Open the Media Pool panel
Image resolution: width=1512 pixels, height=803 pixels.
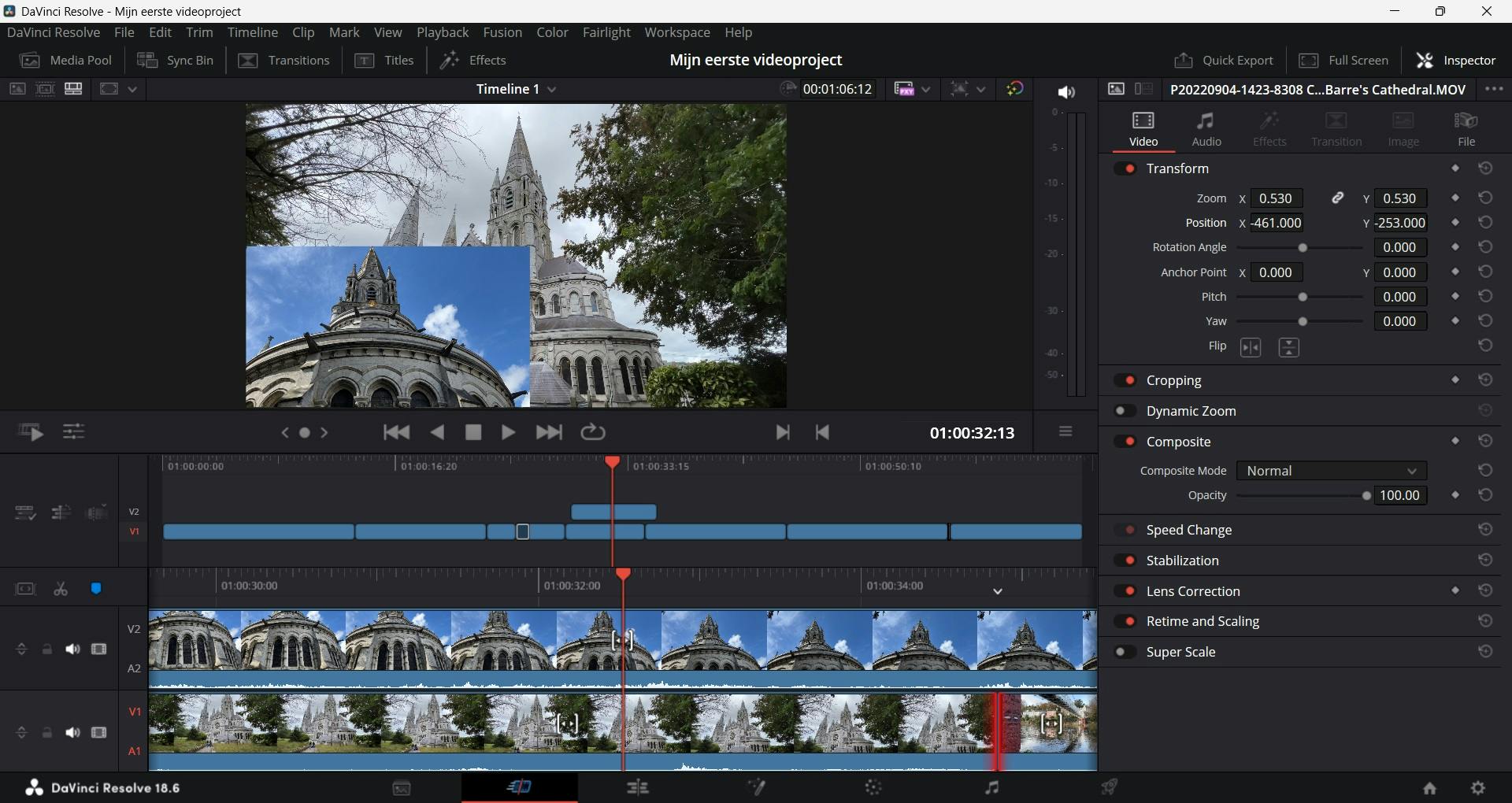(66, 61)
